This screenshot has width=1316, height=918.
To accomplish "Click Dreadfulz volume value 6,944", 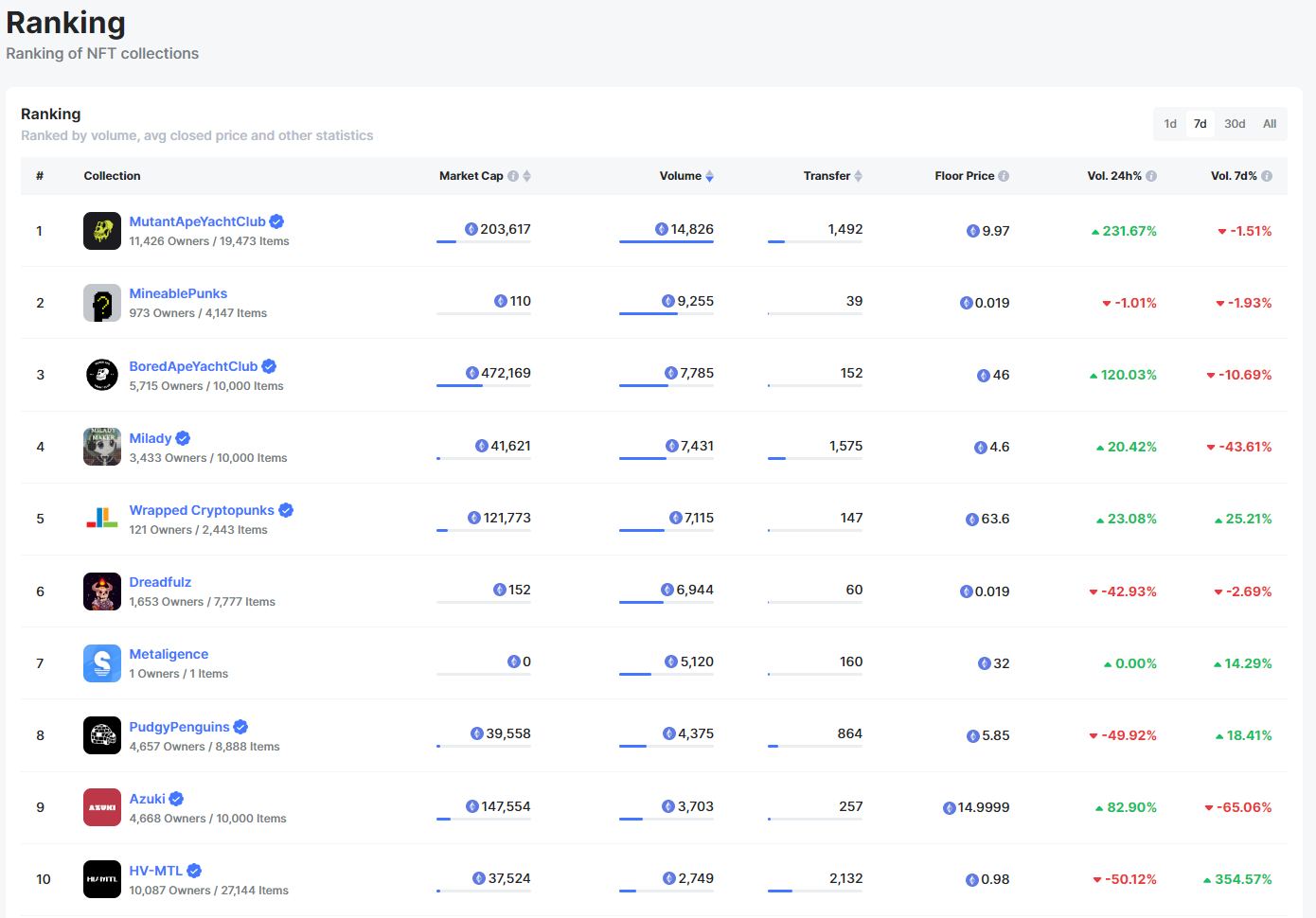I will coord(687,590).
